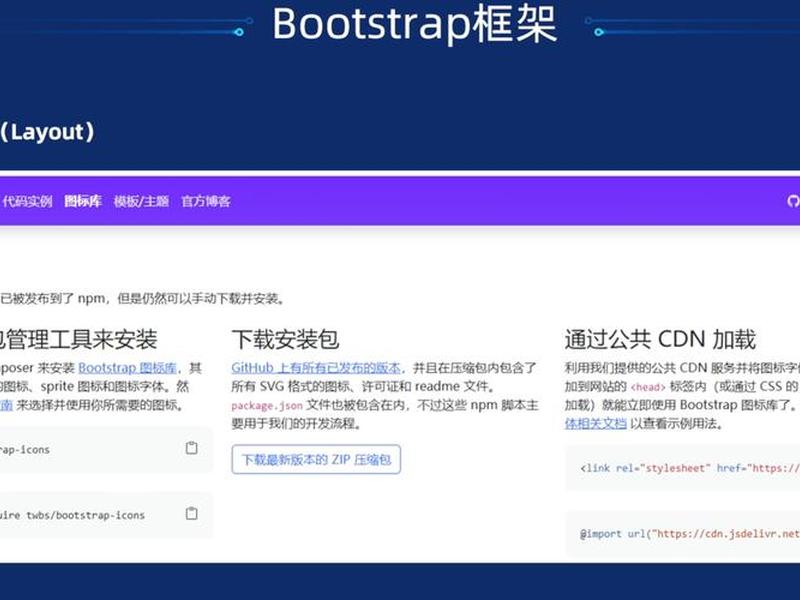This screenshot has height=600, width=800.
Task: Follow the Bootstrap 图标库 link
Action: point(128,368)
